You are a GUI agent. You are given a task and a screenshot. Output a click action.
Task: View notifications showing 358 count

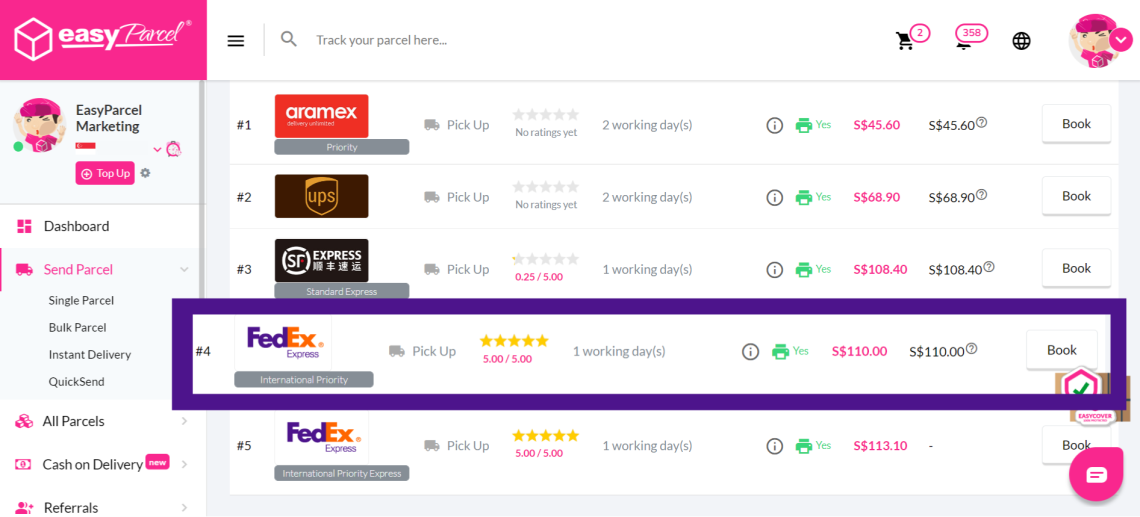966,40
